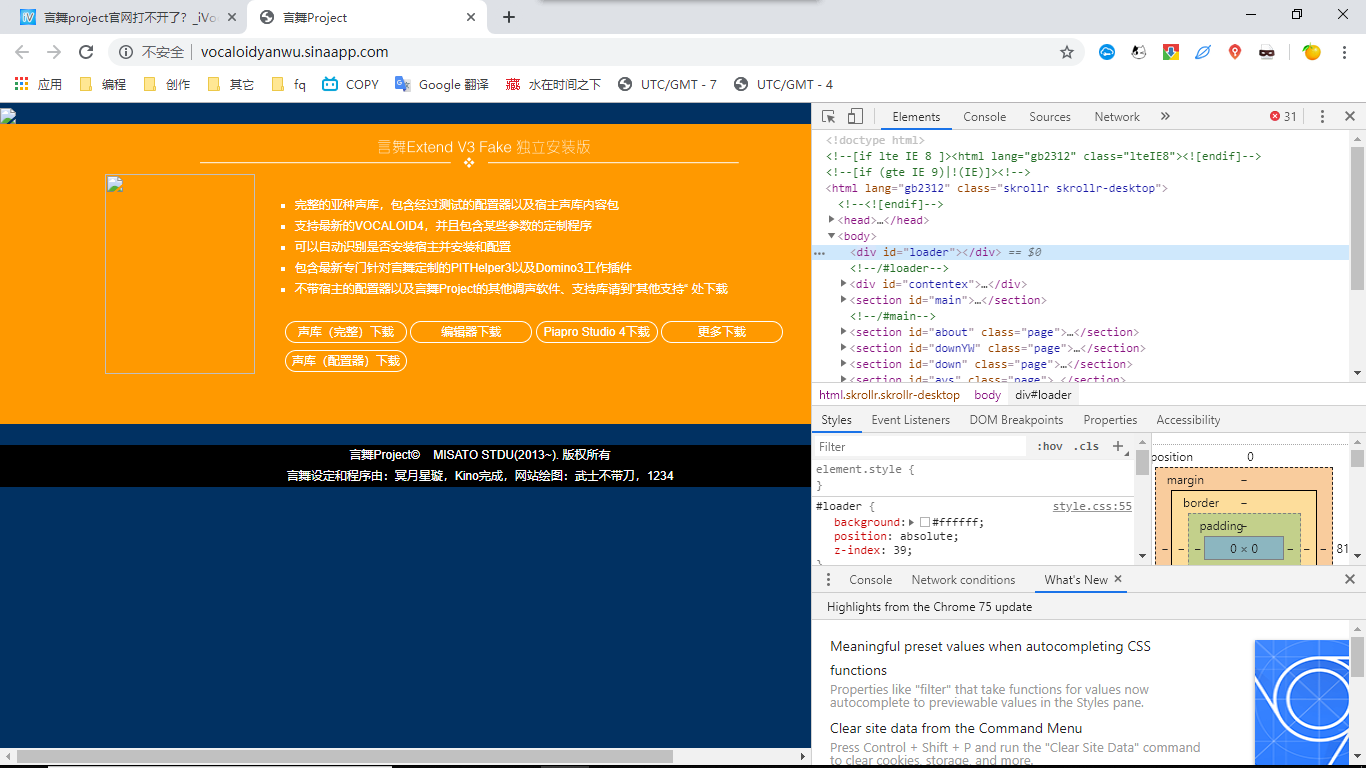
Task: Click the orange extension icon in toolbar
Action: (1312, 52)
